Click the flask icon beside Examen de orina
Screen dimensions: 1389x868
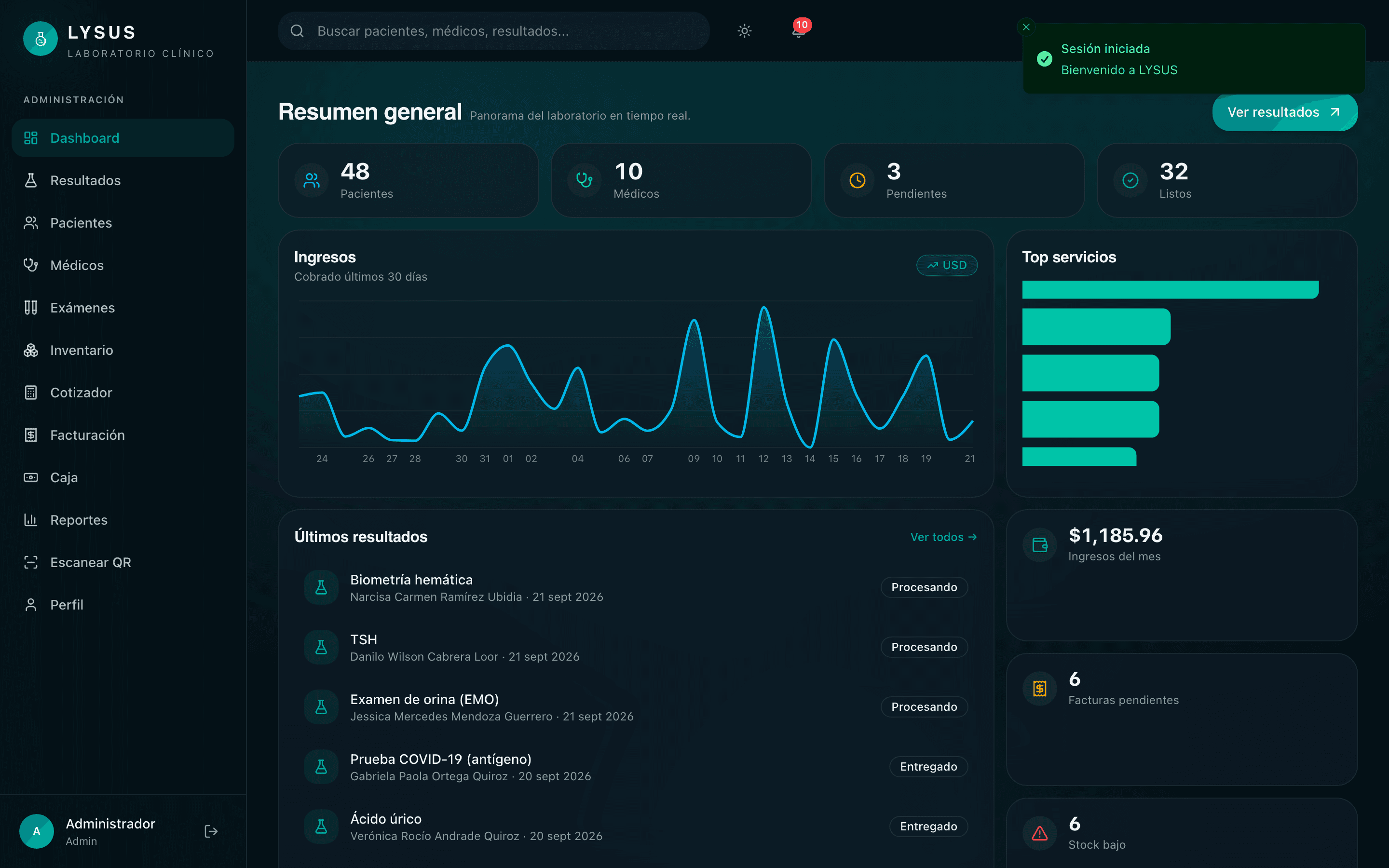(x=321, y=706)
